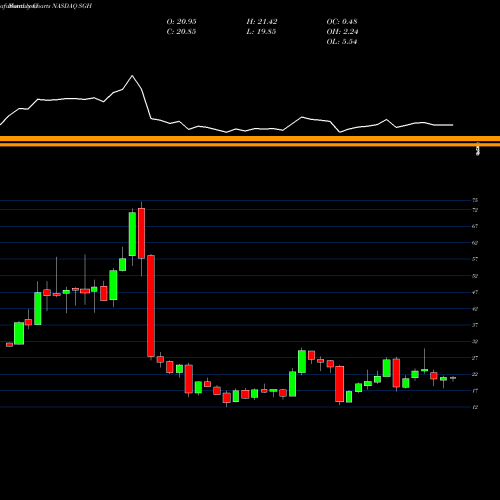Select the close value C: 20.85
The image size is (500, 500).
point(181,32)
